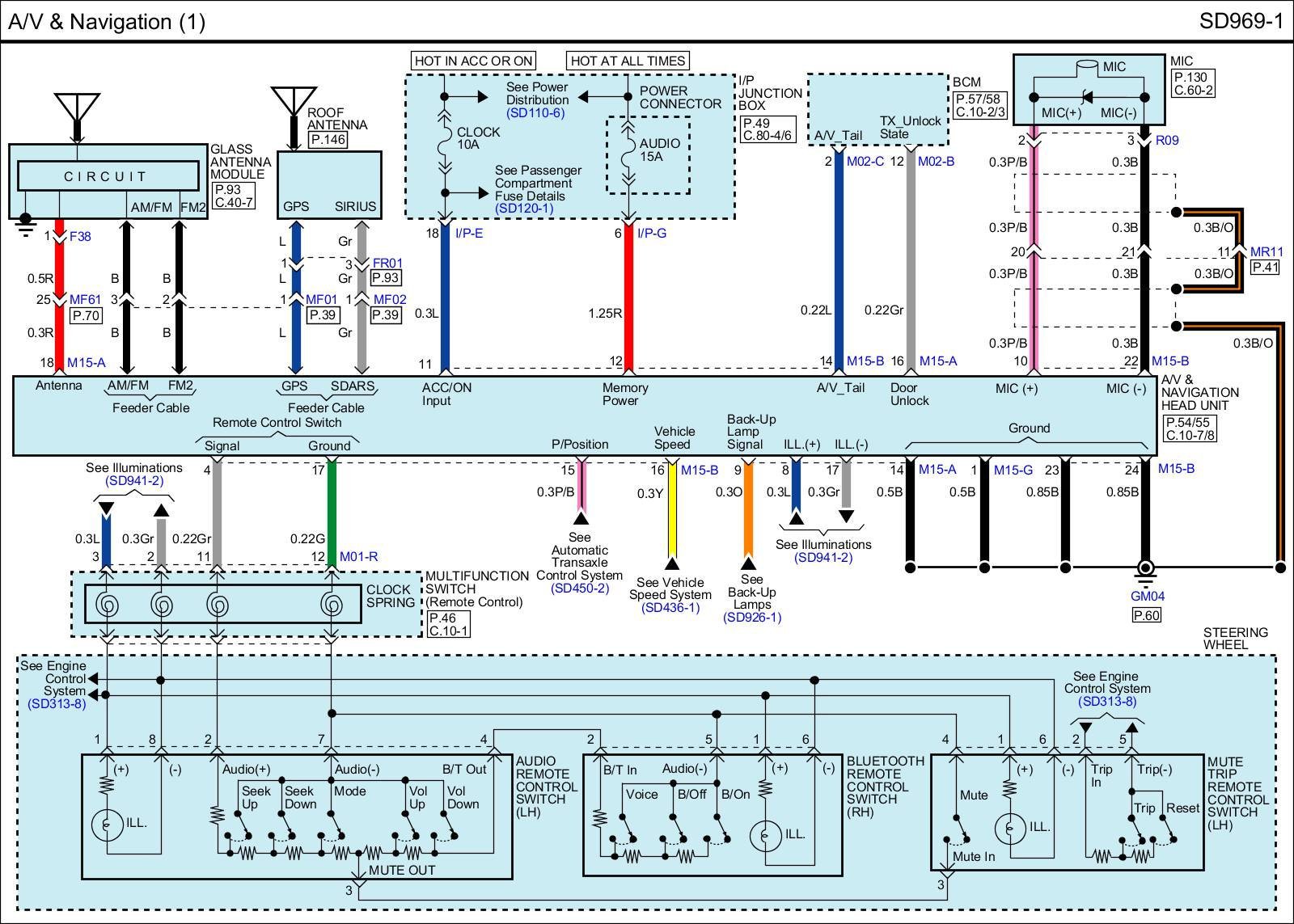Open the SD926-1 back-up lamps link
This screenshot has height=924, width=1294.
coord(752,618)
